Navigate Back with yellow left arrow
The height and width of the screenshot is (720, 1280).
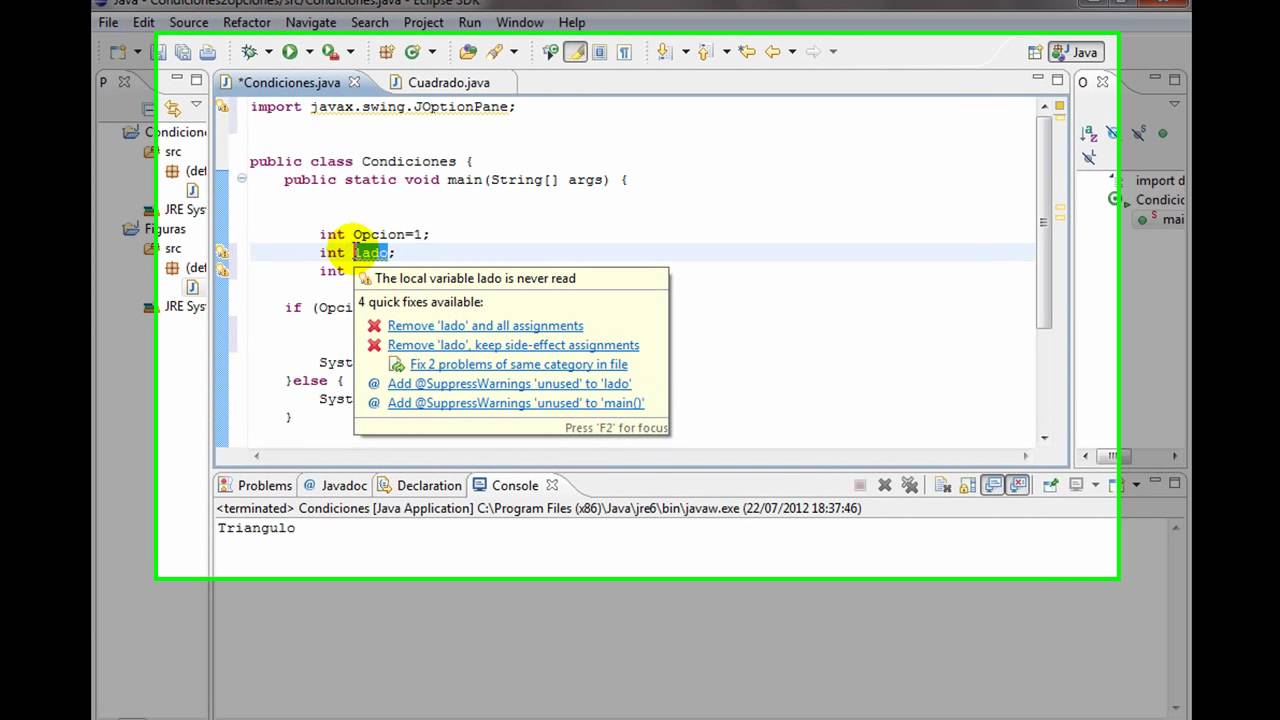coord(772,52)
